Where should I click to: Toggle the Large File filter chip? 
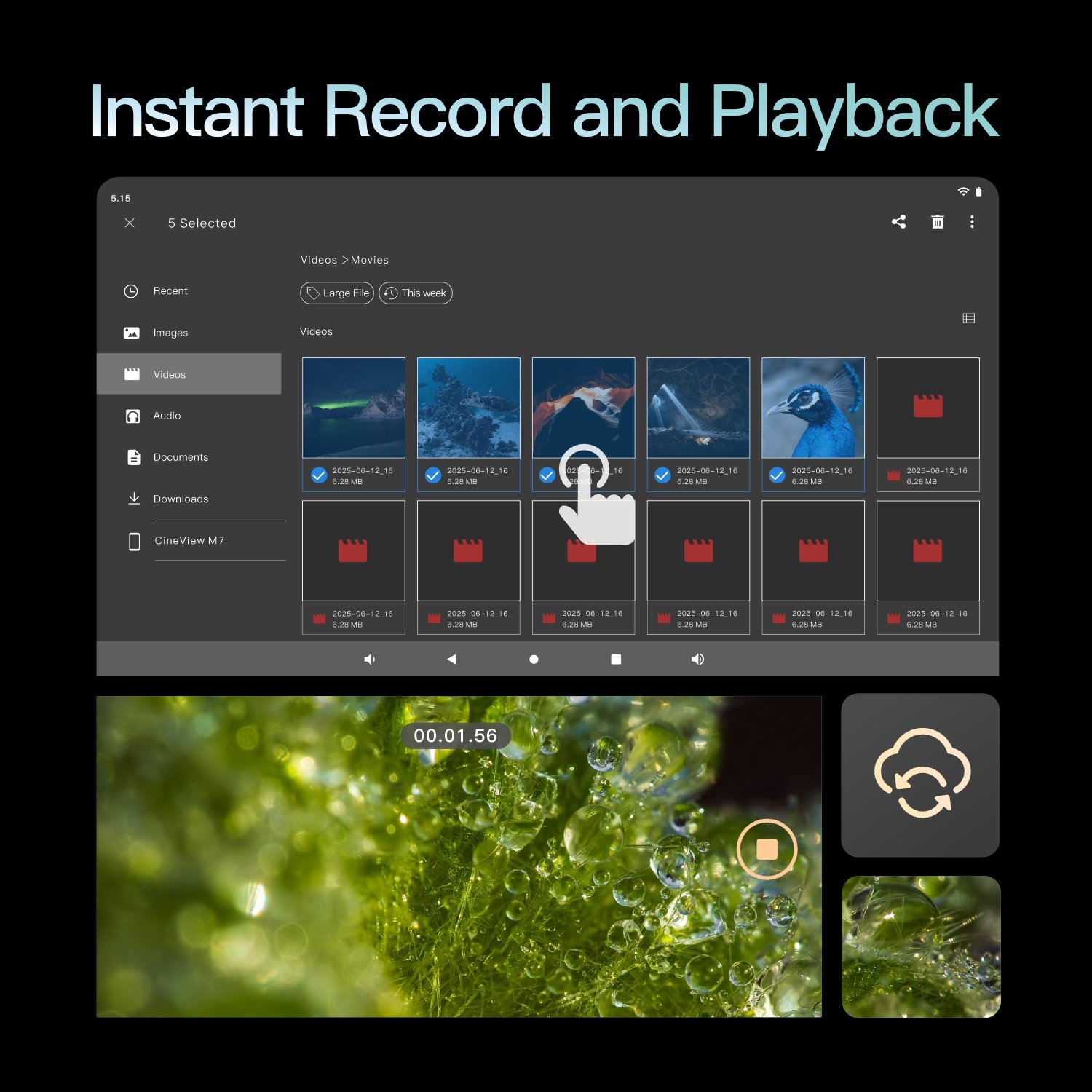click(337, 293)
